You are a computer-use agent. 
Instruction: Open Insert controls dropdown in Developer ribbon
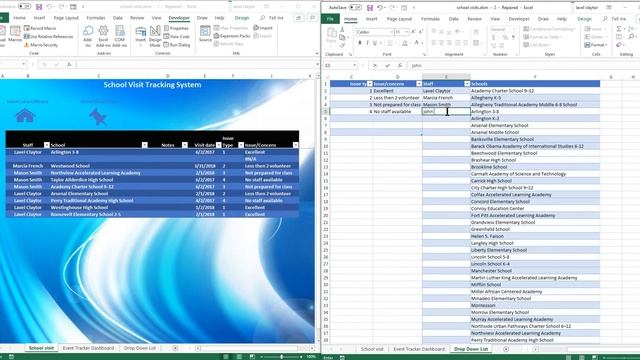(140, 36)
